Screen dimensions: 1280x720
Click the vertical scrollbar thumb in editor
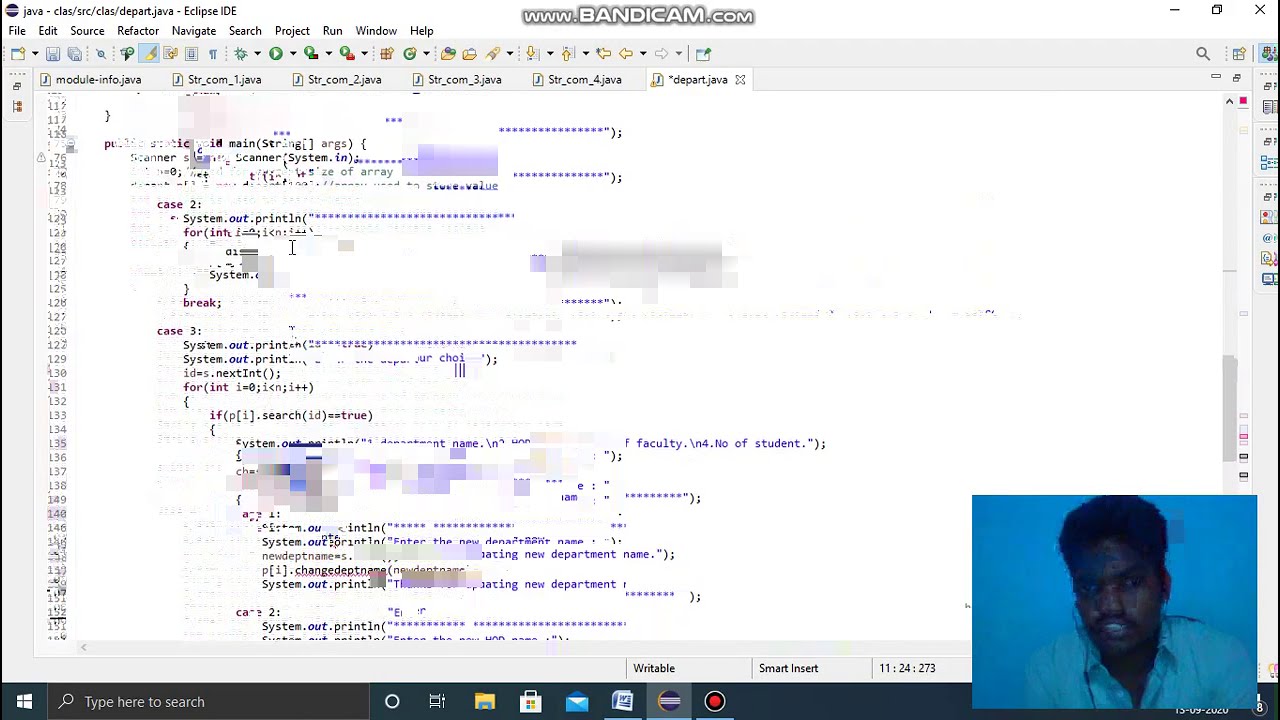pyautogui.click(x=1230, y=408)
